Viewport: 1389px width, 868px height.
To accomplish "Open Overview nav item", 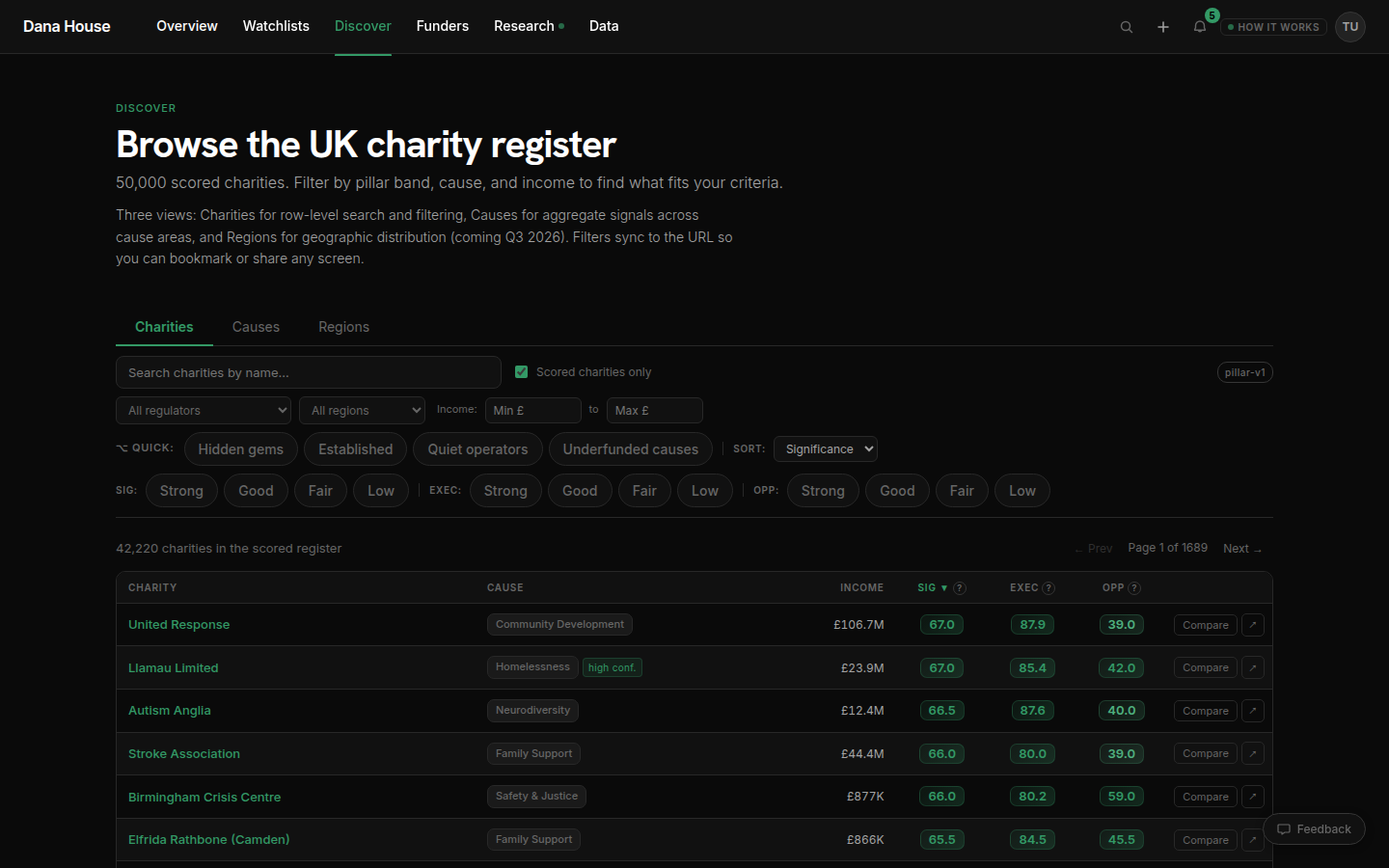I will click(187, 26).
